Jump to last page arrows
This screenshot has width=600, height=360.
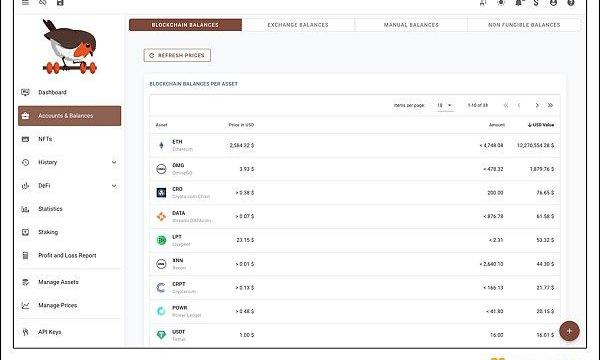pos(550,105)
